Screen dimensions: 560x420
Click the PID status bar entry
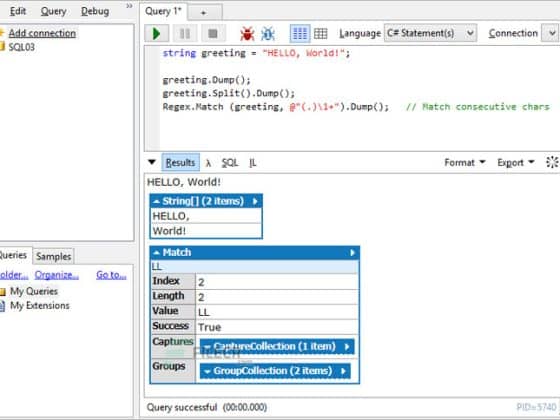point(536,408)
